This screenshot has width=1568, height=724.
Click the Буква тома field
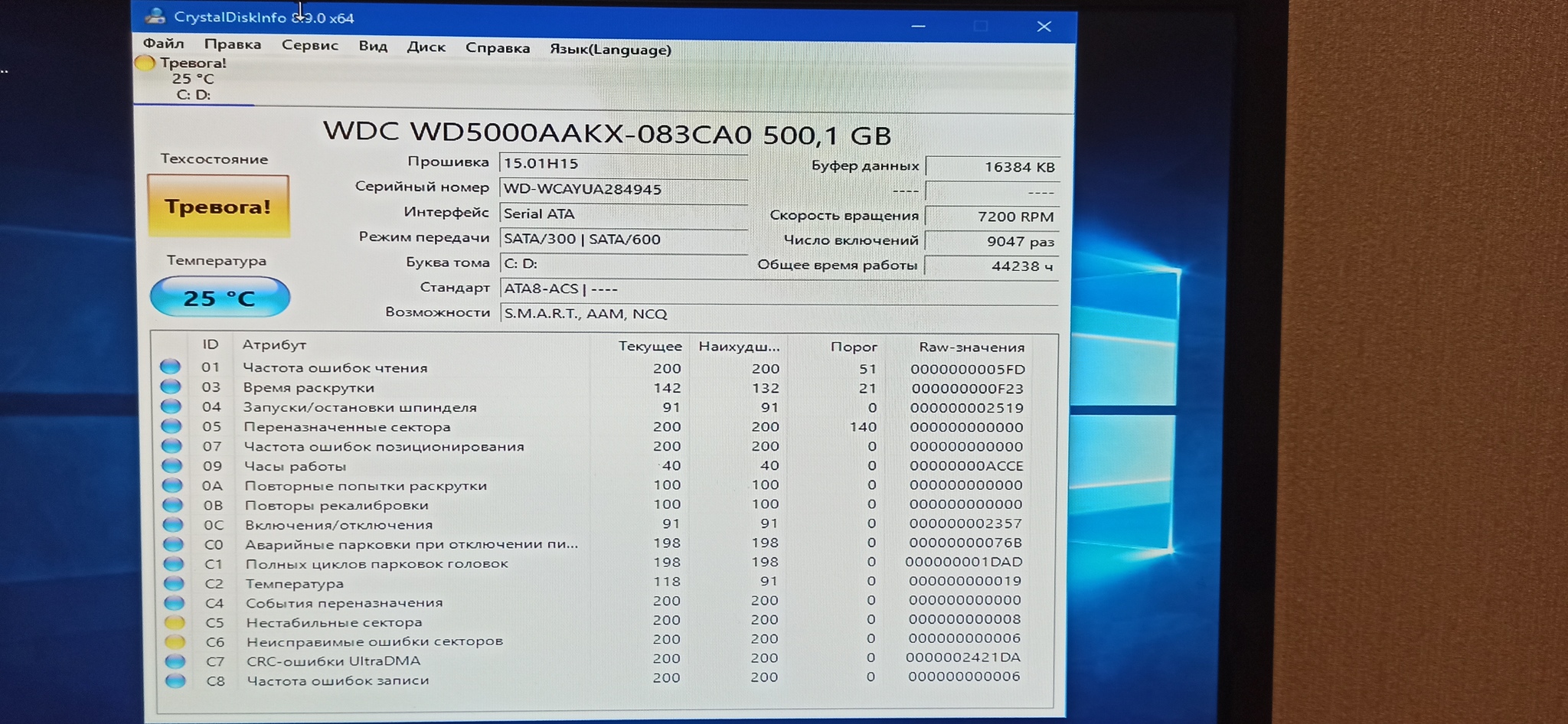tap(623, 263)
